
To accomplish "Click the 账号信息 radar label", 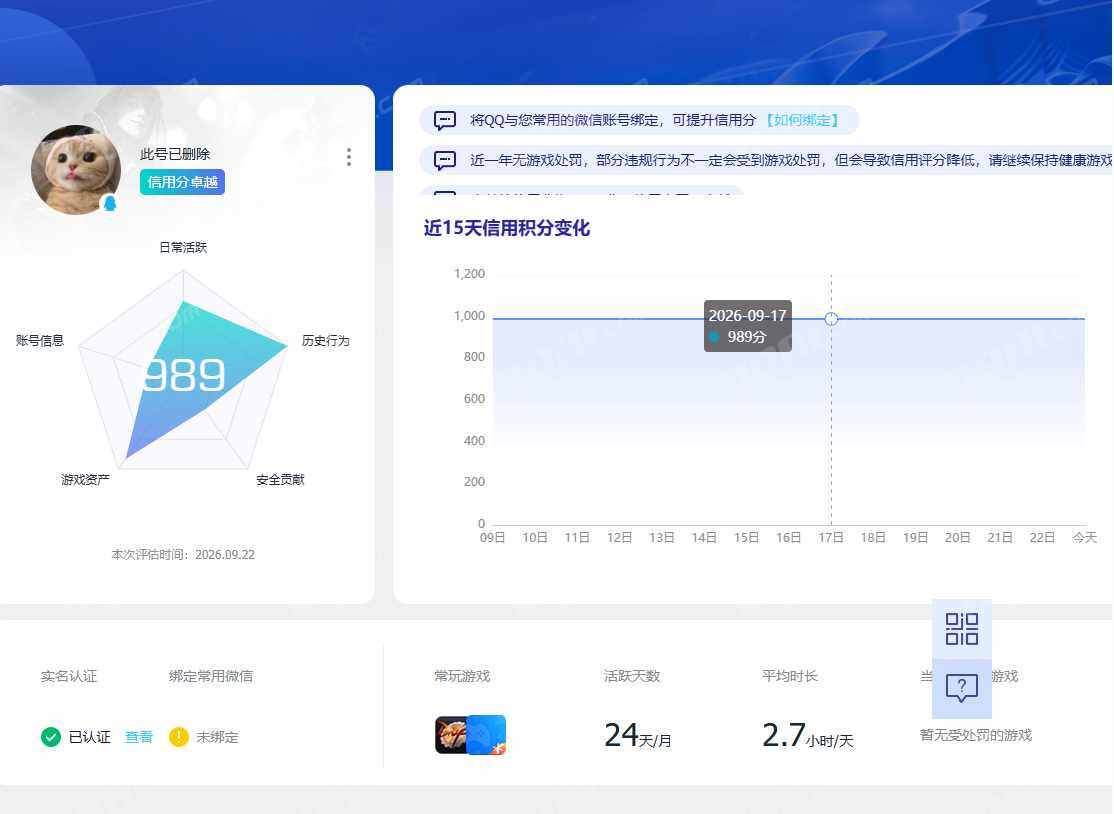I will point(40,341).
